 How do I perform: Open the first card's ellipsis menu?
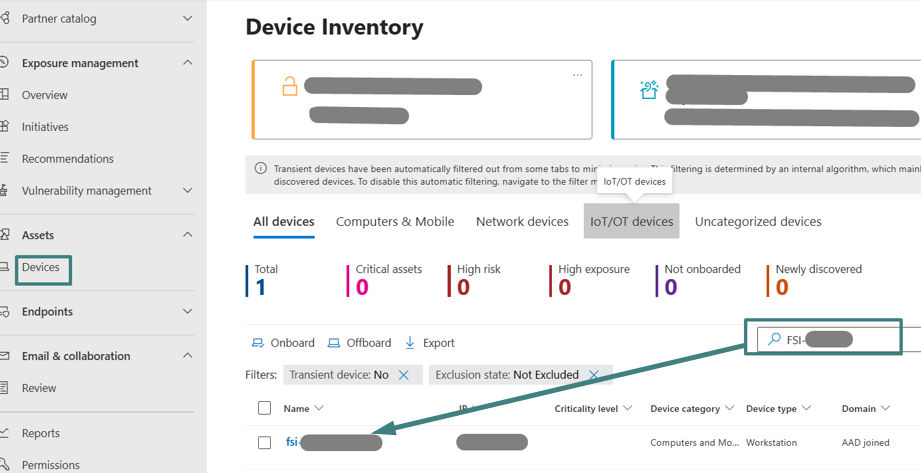pos(577,75)
